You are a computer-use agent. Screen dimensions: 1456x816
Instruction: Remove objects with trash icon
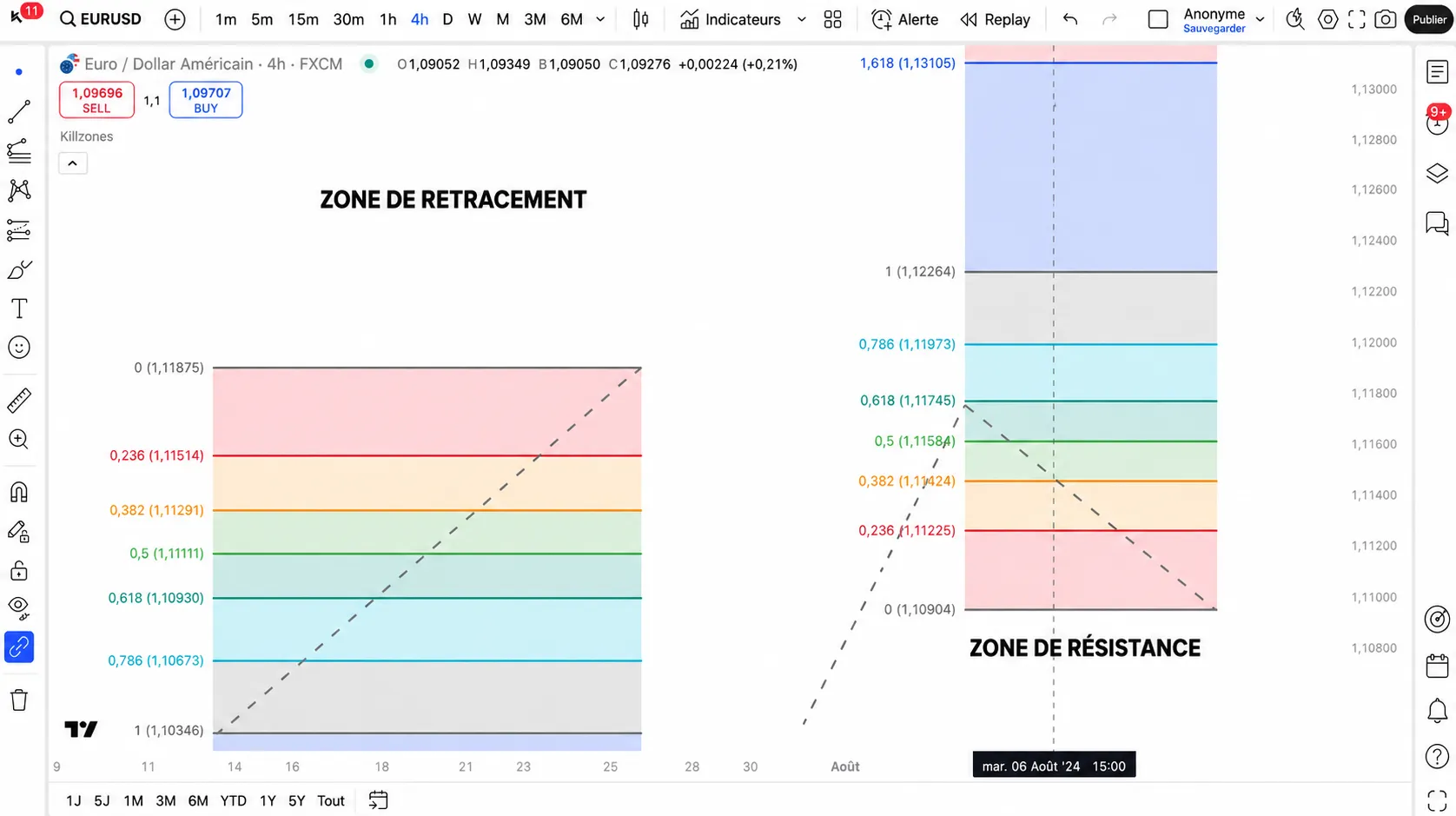click(19, 700)
